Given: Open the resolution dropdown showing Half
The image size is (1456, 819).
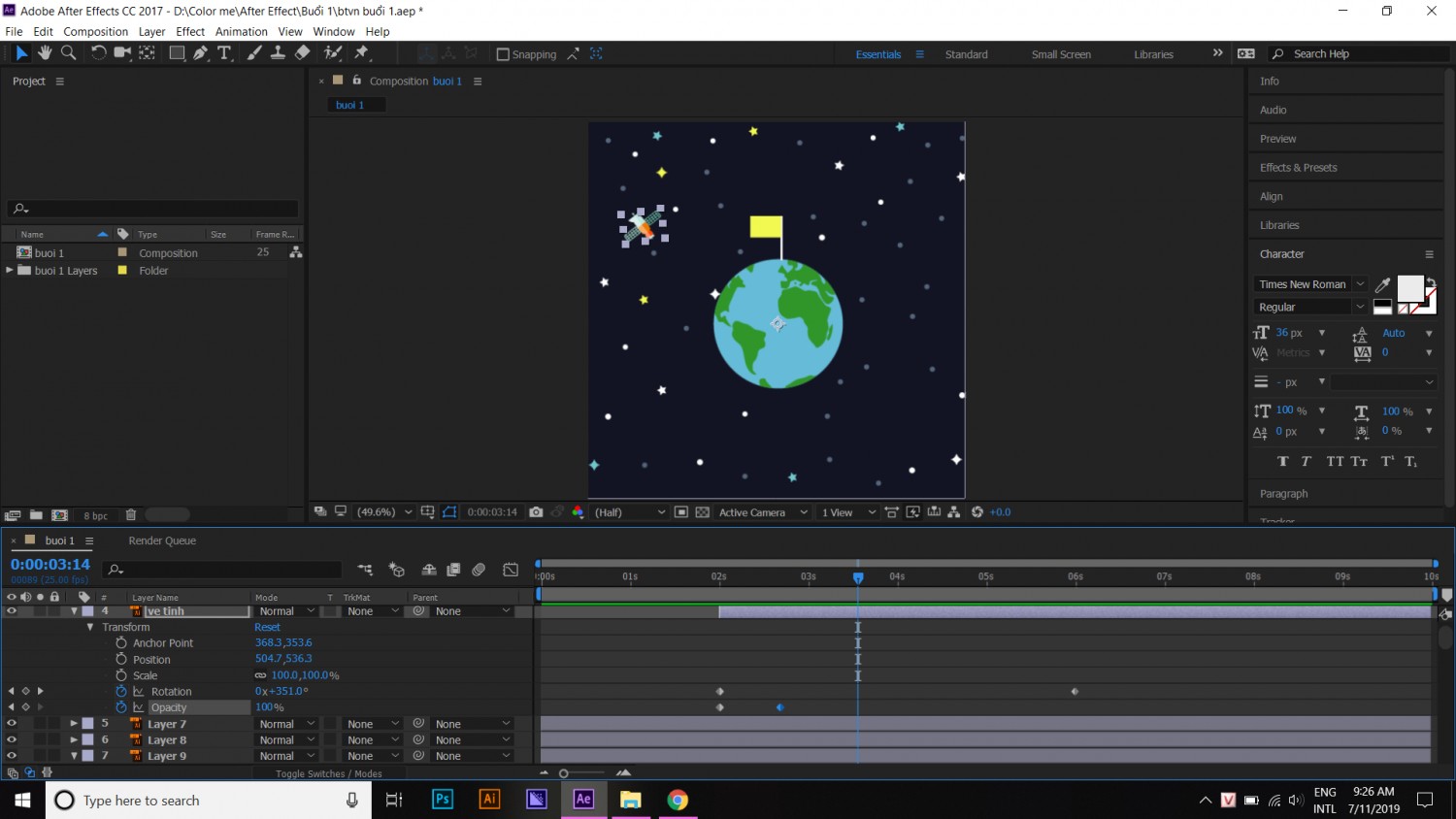Looking at the screenshot, I should 629,512.
